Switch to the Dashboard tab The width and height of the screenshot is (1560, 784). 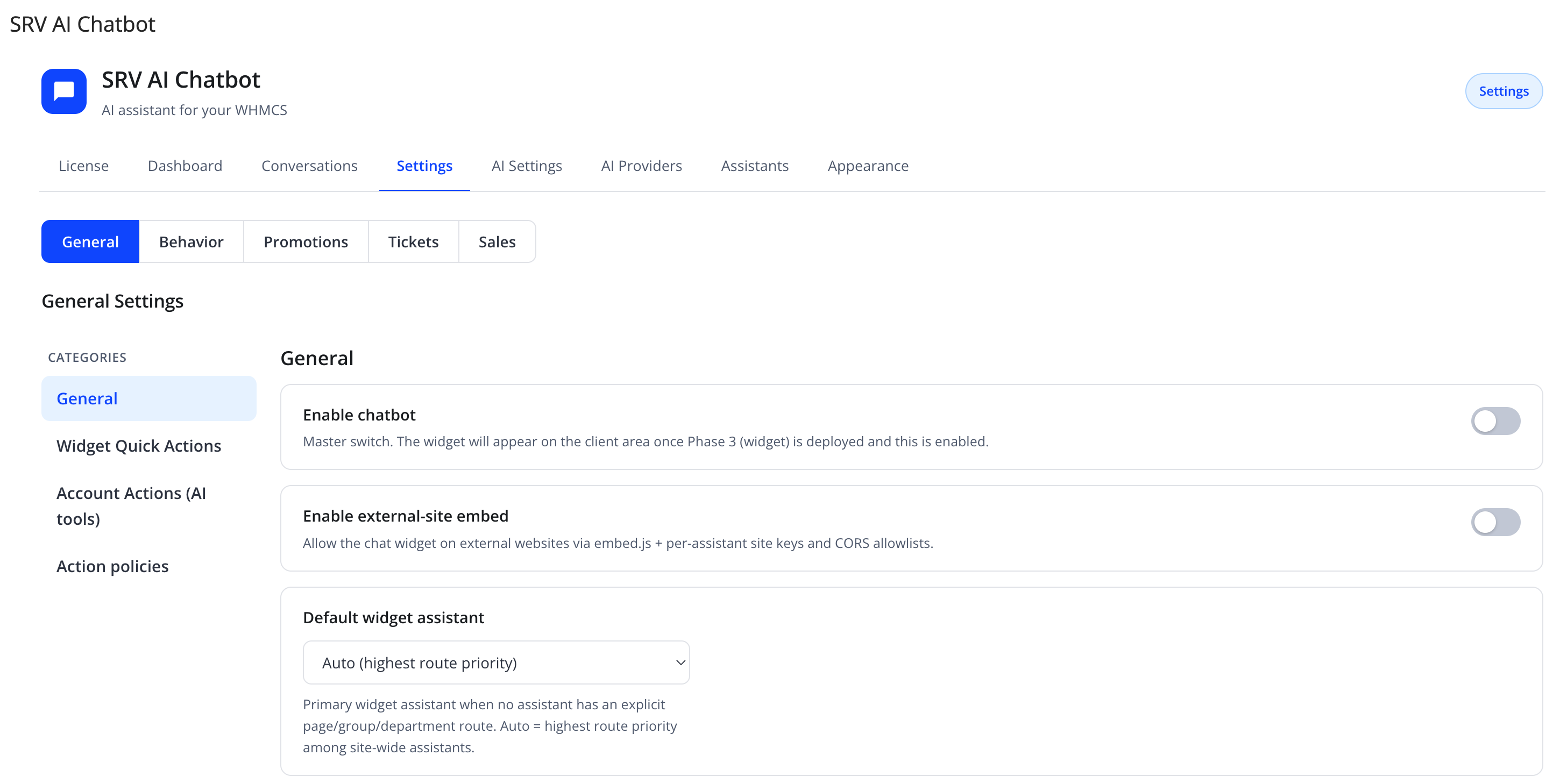(x=185, y=166)
